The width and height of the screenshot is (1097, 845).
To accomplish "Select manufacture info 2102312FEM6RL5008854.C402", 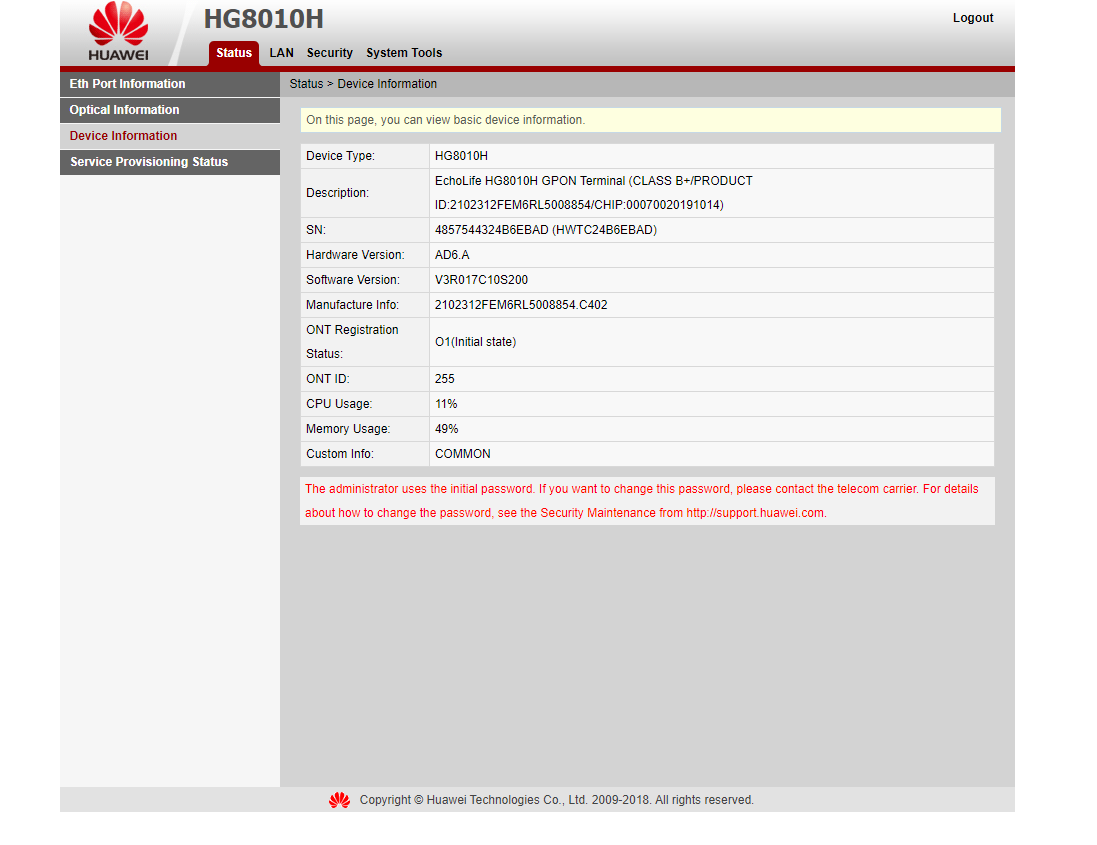I will [521, 305].
